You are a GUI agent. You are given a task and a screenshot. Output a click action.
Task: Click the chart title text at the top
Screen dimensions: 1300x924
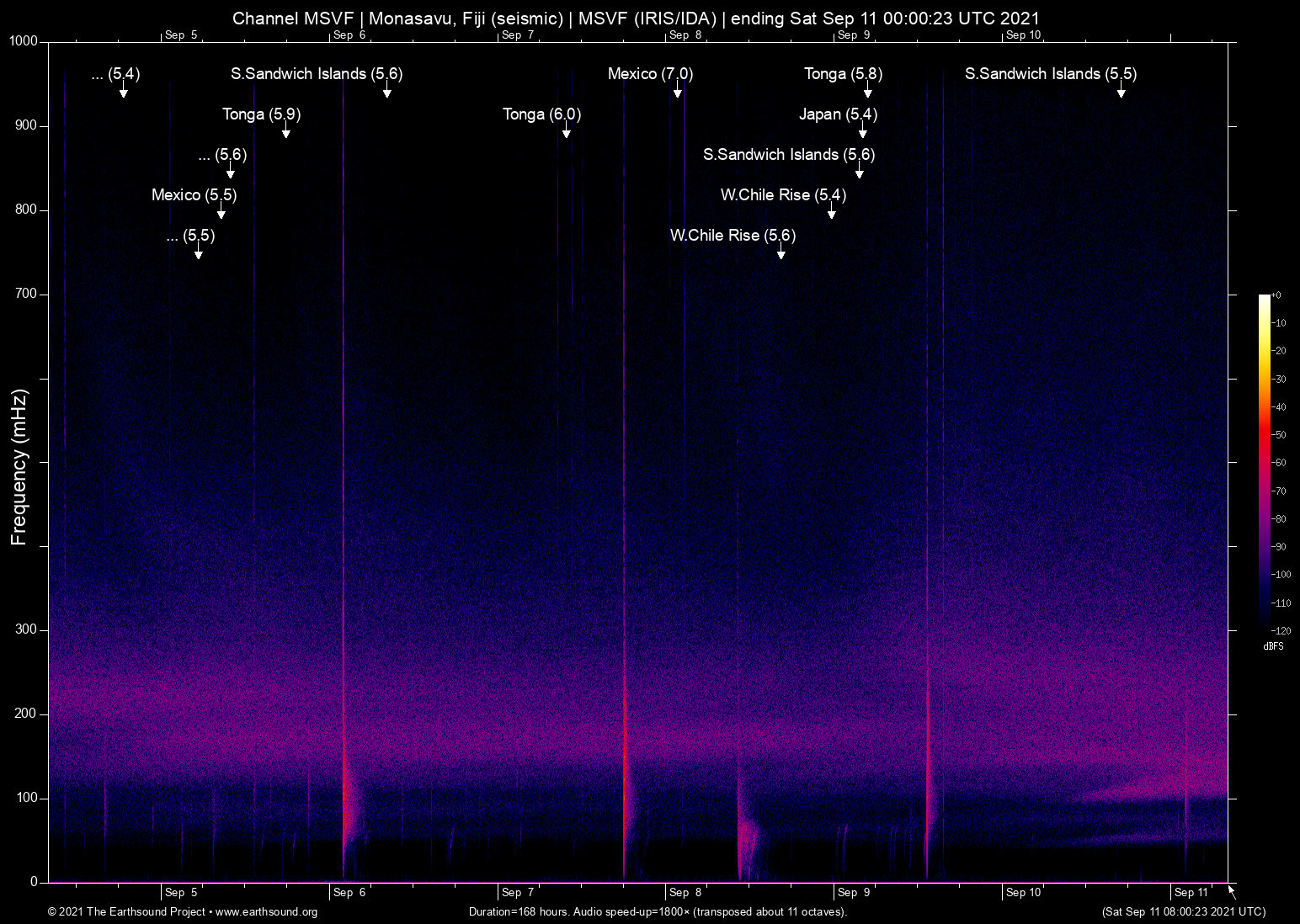(x=636, y=18)
